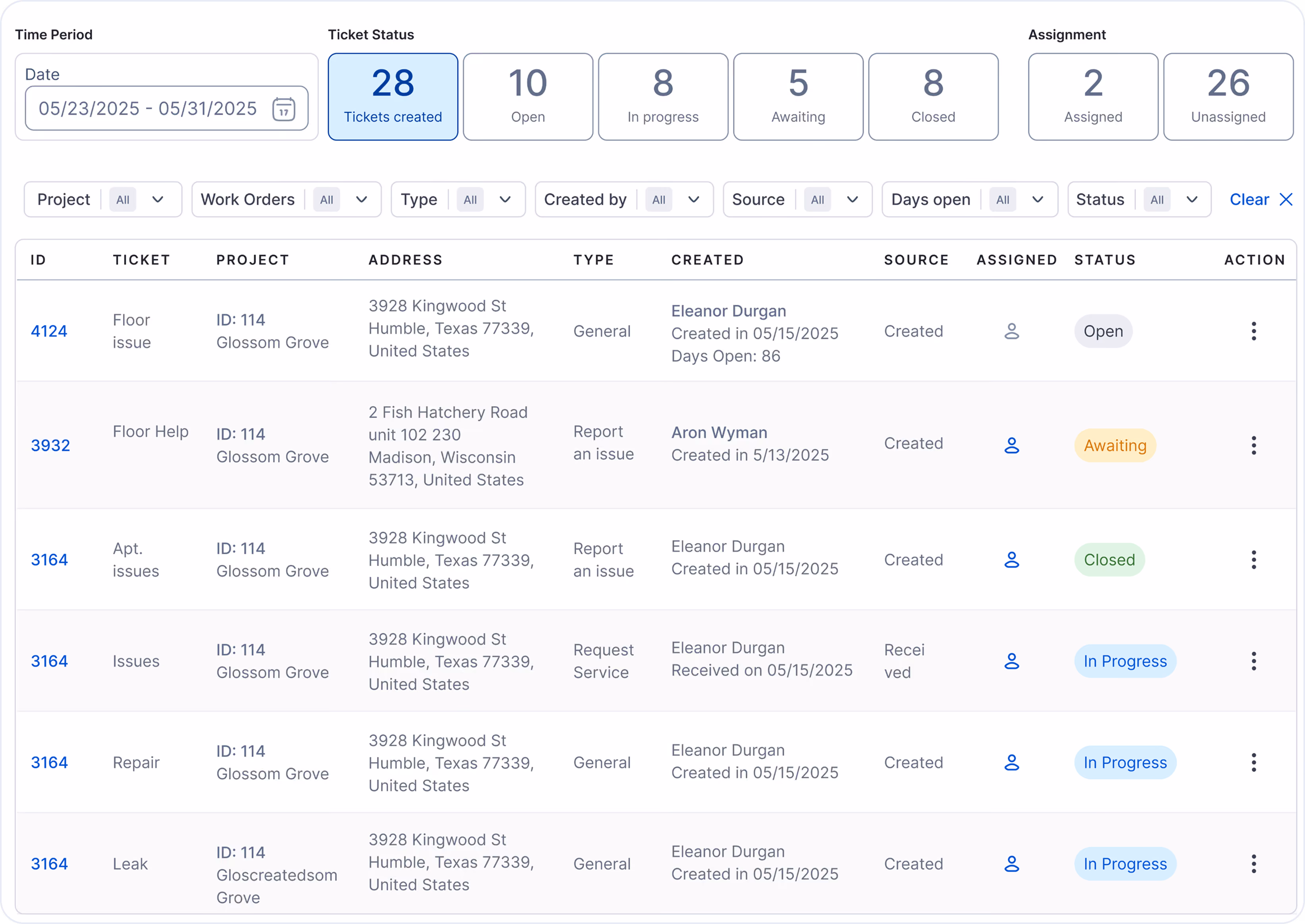This screenshot has height=924, width=1305.
Task: Click In Progress badge in the Repair row
Action: (1125, 762)
